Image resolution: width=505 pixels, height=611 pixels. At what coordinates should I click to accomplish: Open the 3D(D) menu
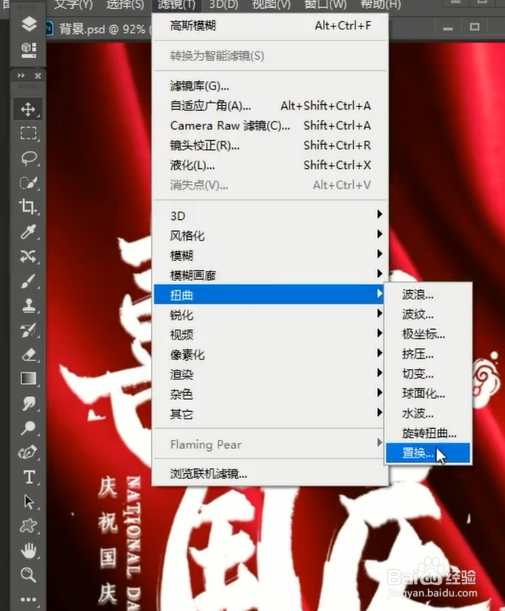(x=223, y=5)
